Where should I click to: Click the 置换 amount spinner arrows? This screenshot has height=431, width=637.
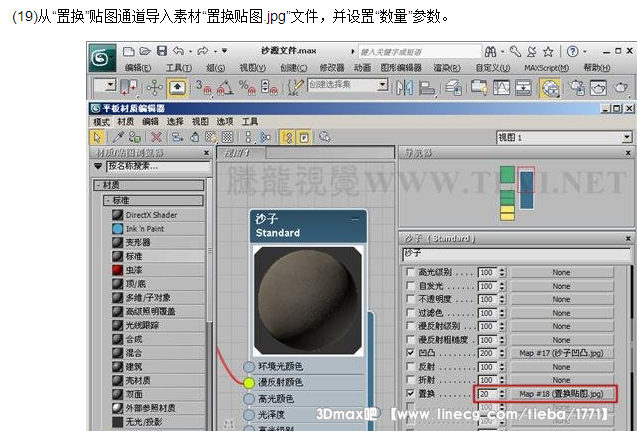(502, 394)
